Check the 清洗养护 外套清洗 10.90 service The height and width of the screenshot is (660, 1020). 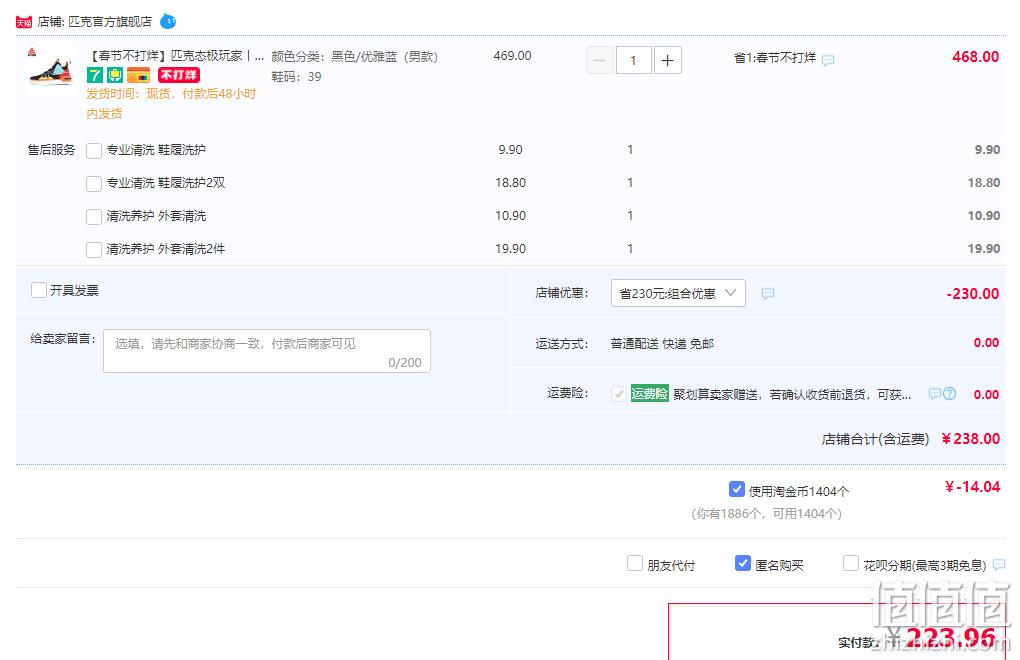coord(94,217)
